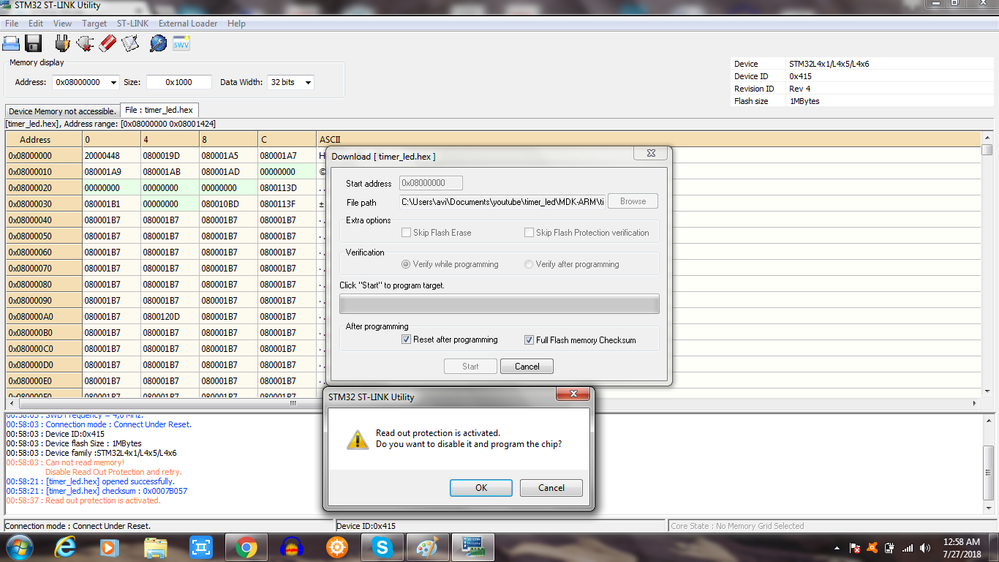The image size is (999, 562).
Task: Open Skype from the taskbar
Action: (x=382, y=547)
